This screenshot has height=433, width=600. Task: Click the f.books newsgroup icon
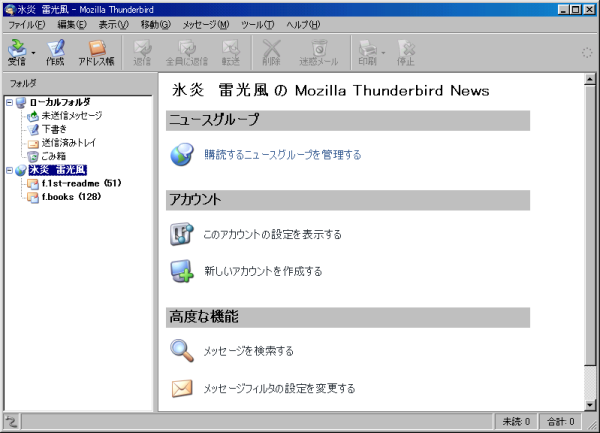click(33, 197)
